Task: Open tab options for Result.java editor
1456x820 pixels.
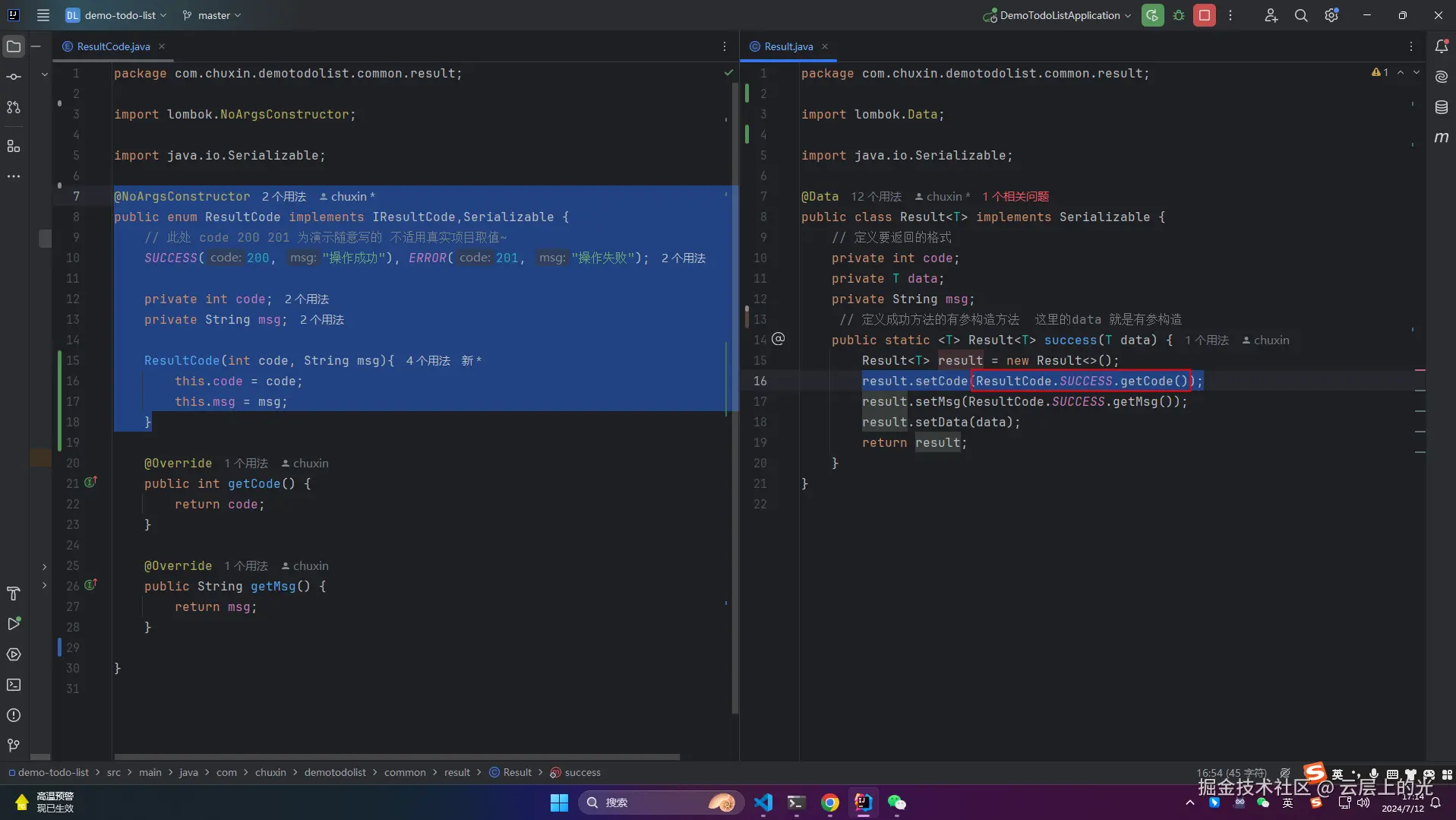Action: pos(1411,46)
